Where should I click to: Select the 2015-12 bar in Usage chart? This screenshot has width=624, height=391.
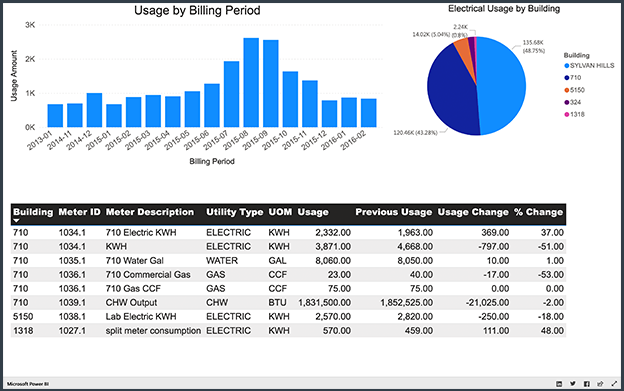[x=330, y=114]
